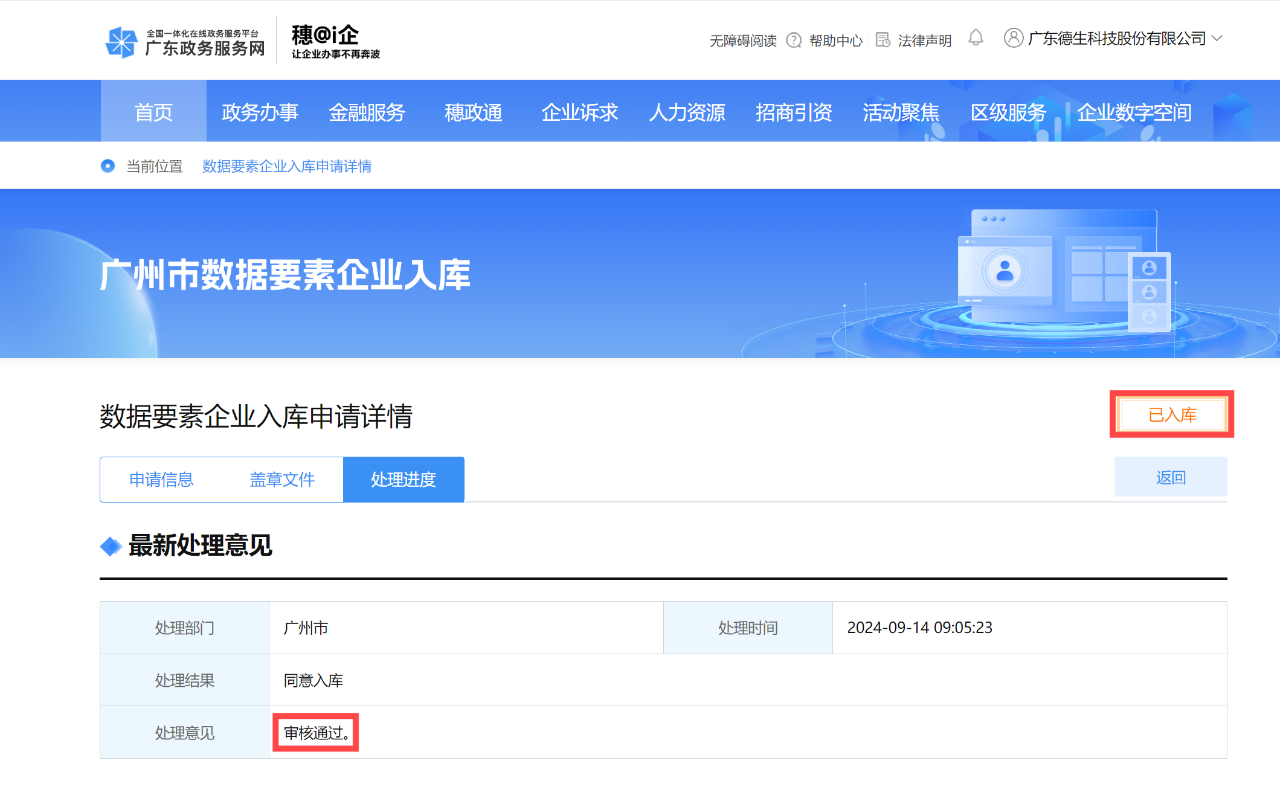Open the 首页 navigation menu item
The height and width of the screenshot is (785, 1280).
pyautogui.click(x=154, y=112)
